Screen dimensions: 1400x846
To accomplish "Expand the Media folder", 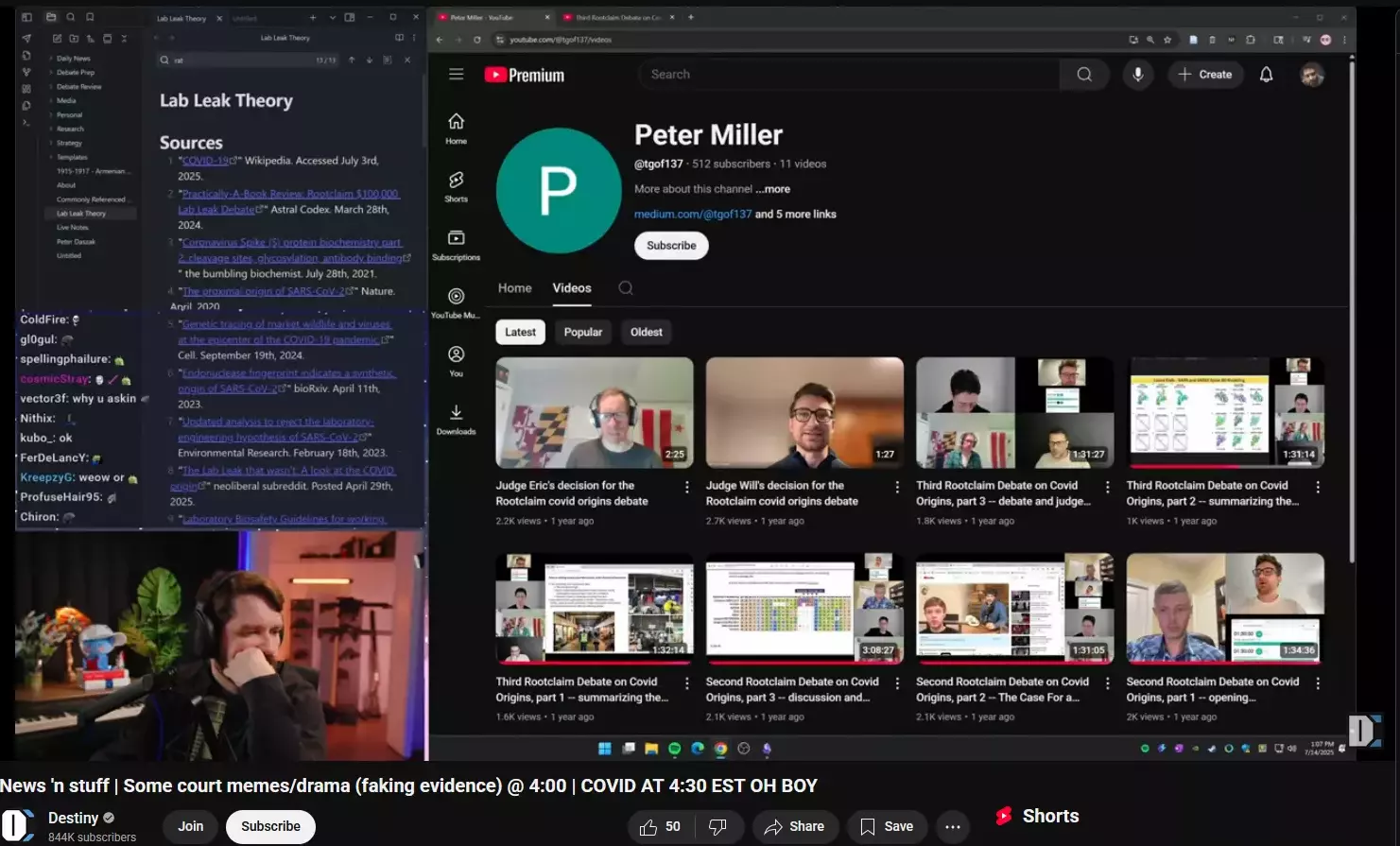I will pyautogui.click(x=66, y=101).
